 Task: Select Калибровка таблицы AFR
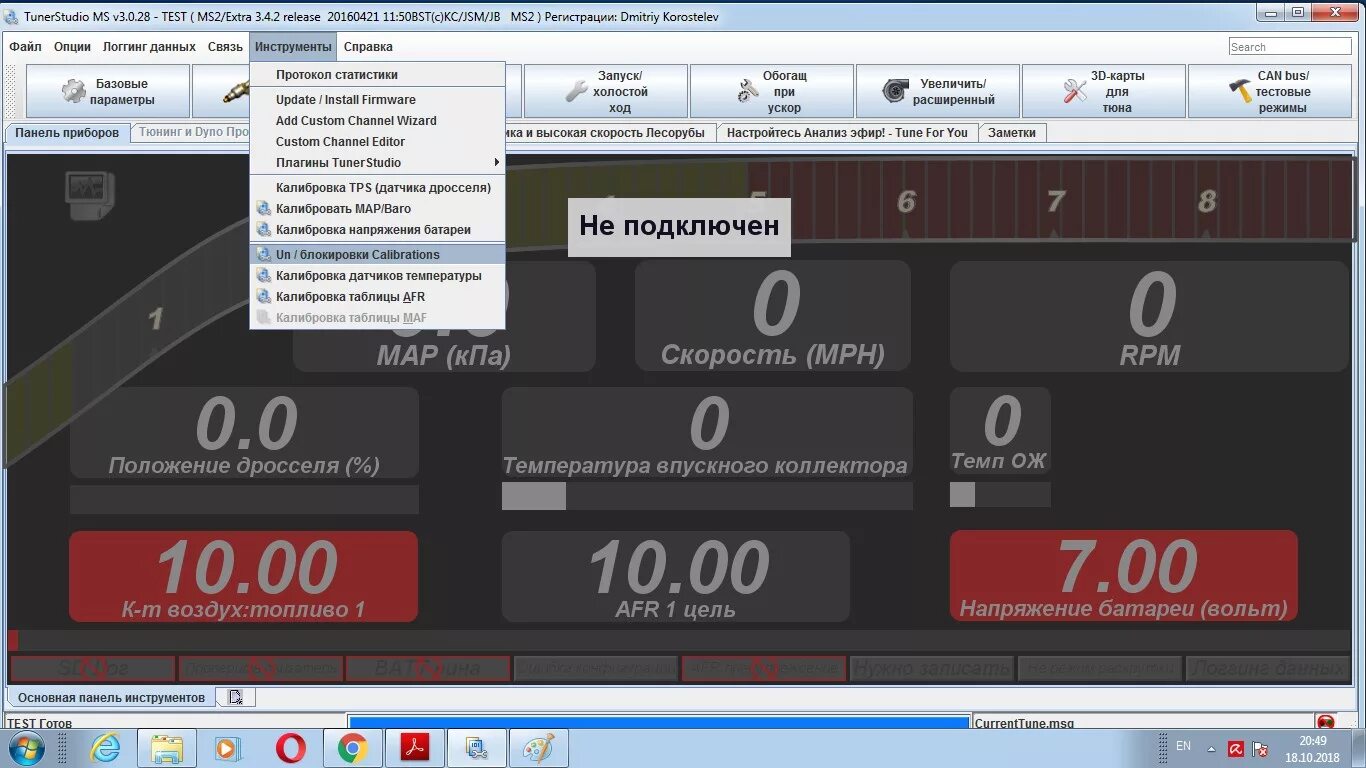[x=377, y=296]
